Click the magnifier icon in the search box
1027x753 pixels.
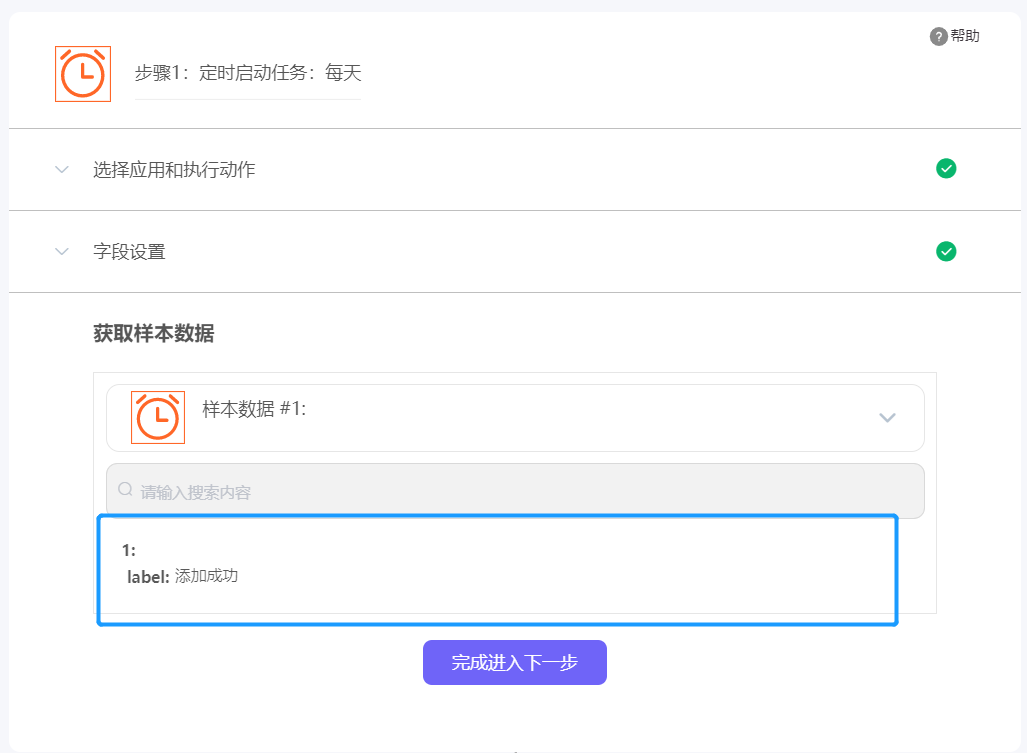[126, 490]
